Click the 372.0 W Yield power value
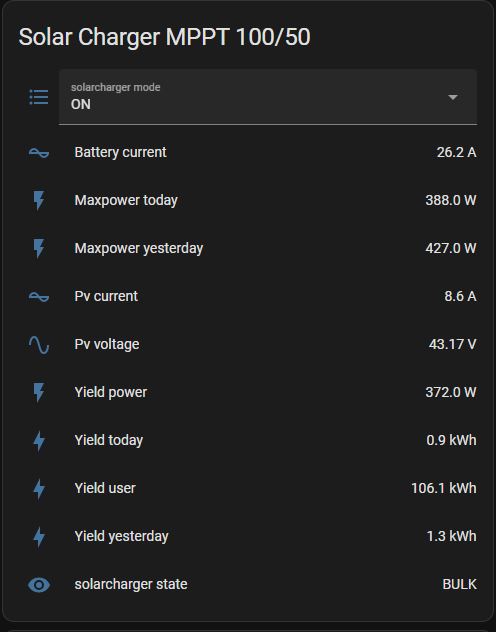 (x=451, y=392)
